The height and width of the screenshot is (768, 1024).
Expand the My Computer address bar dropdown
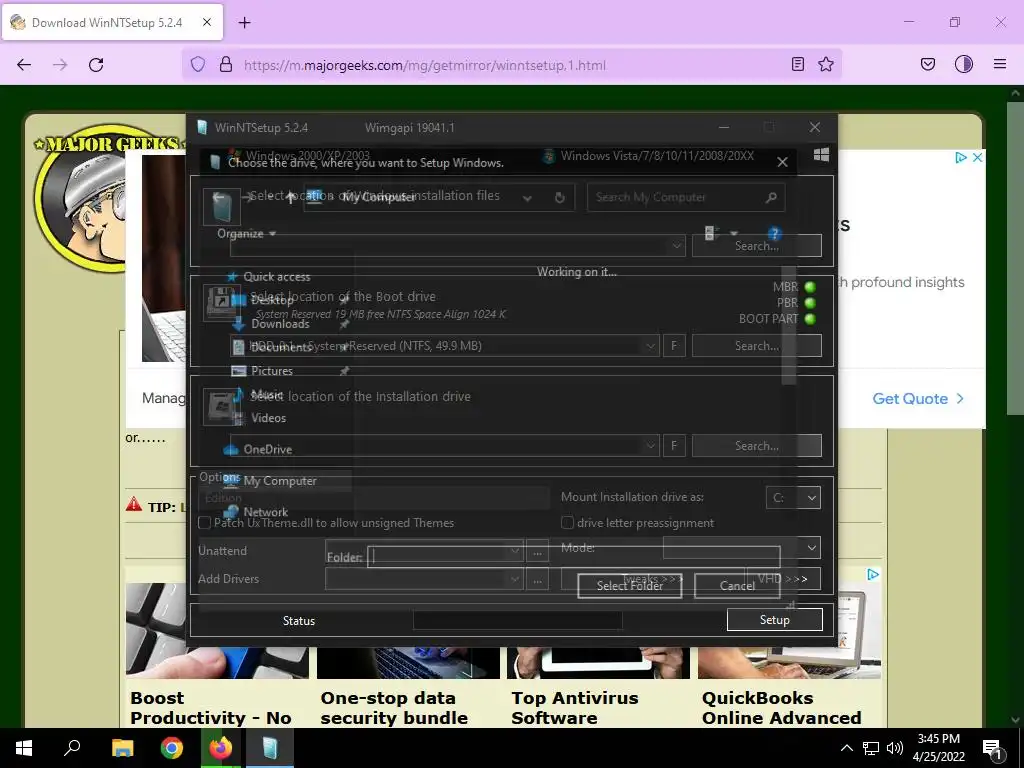[x=527, y=198]
